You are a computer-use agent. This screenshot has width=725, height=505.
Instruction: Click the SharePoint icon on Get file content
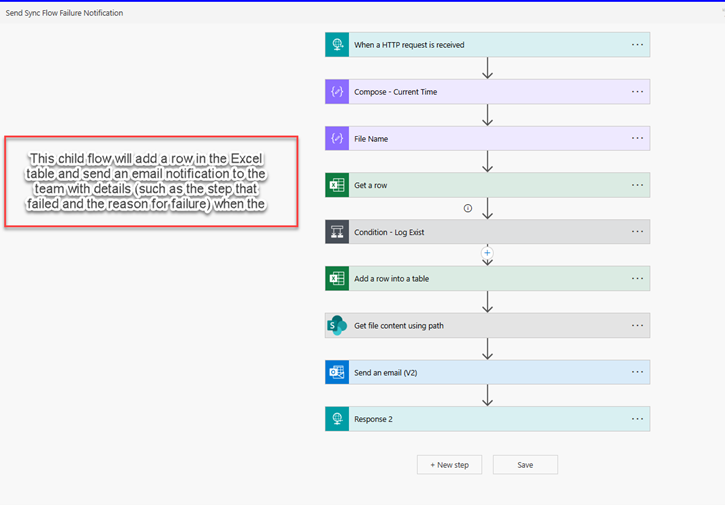coord(337,326)
